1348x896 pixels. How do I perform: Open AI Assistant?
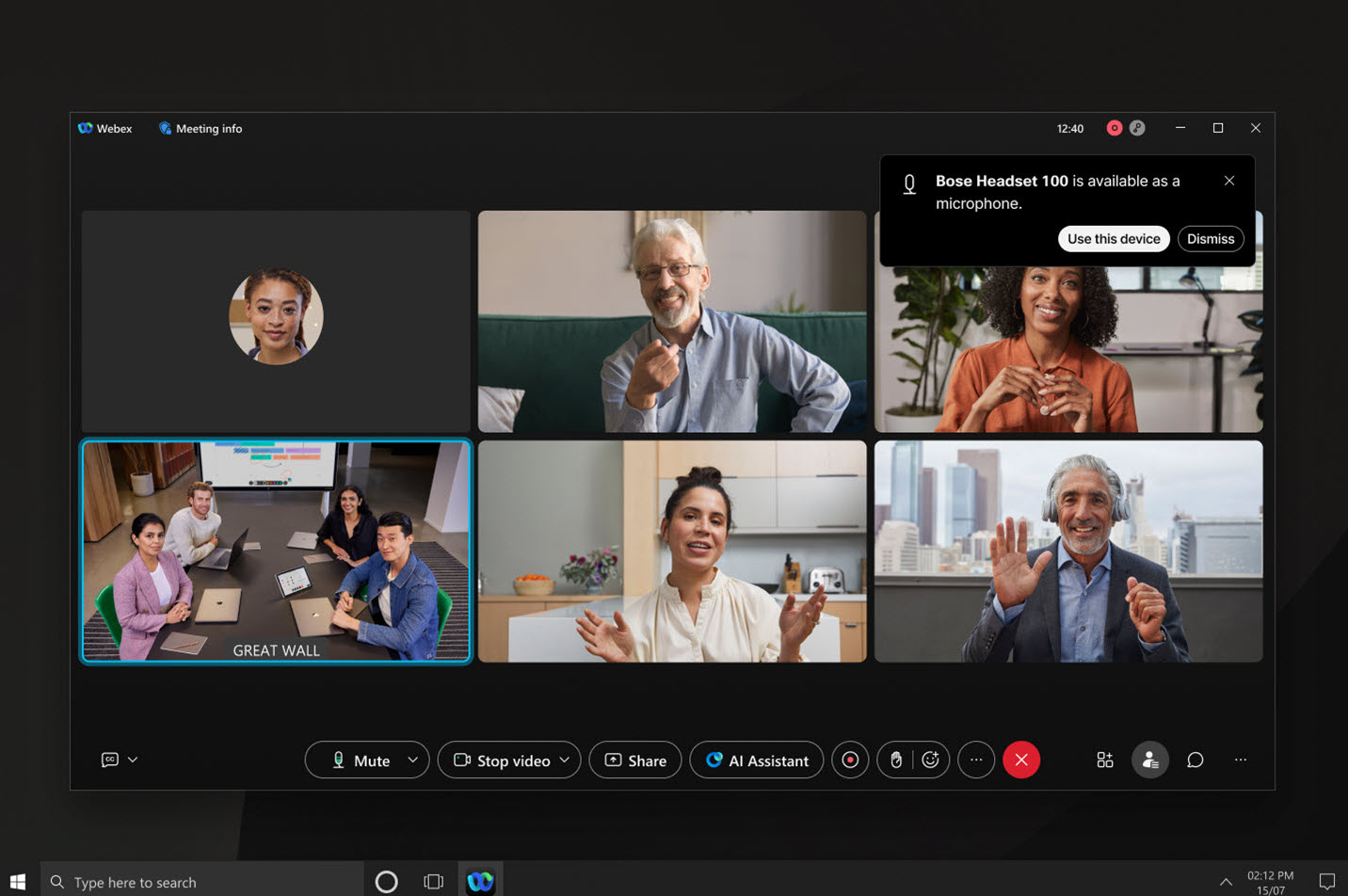[757, 760]
